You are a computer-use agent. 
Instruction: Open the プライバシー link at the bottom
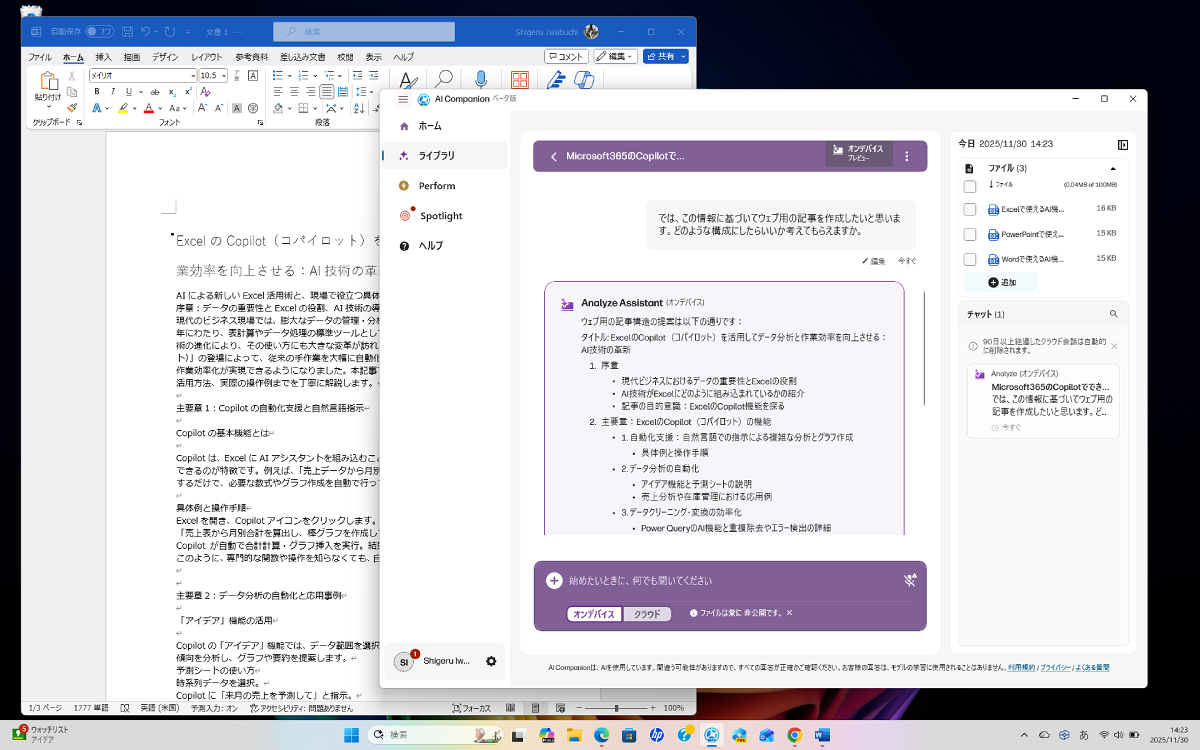[x=1054, y=667]
